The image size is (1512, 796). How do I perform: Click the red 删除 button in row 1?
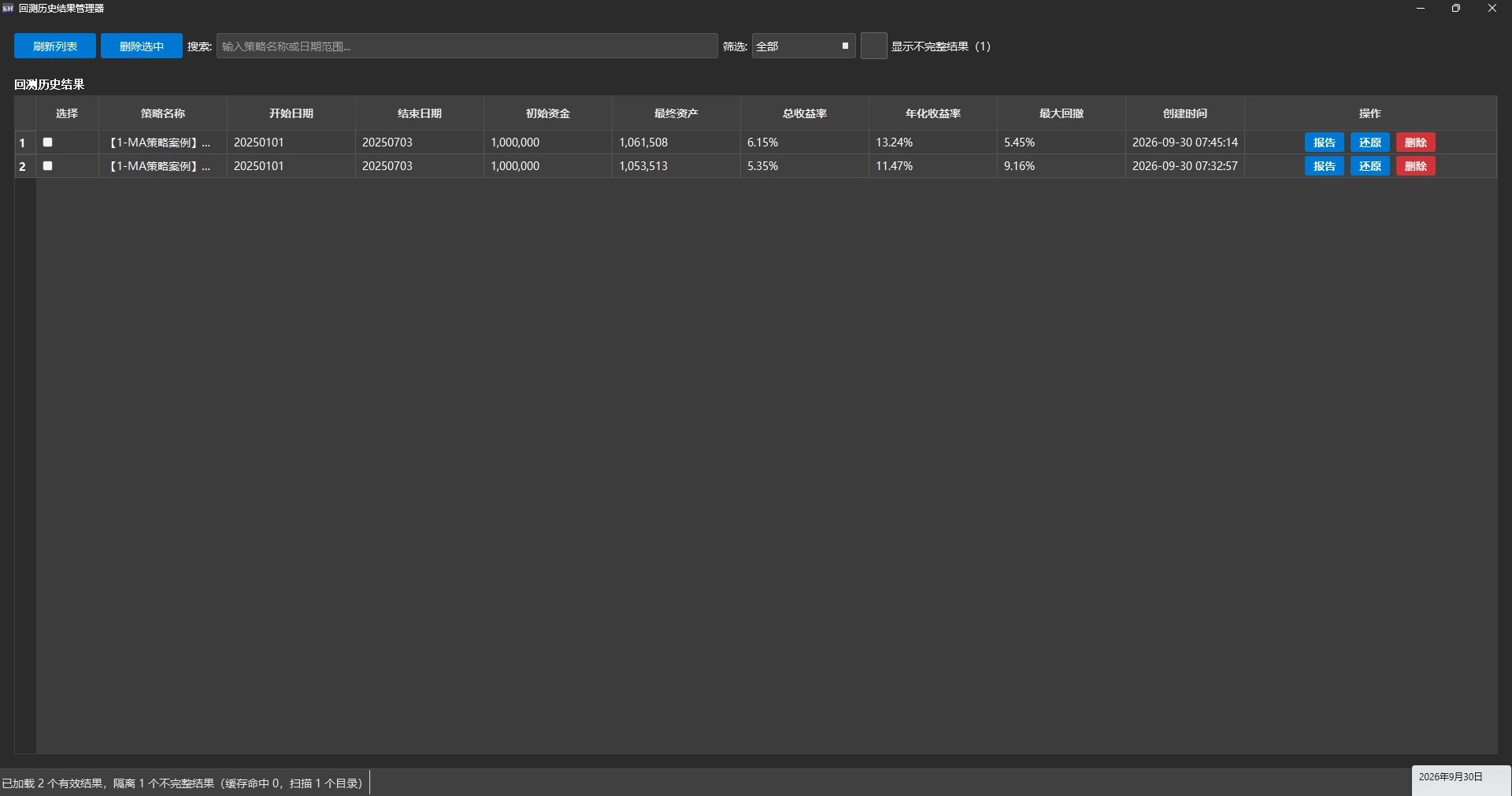click(x=1416, y=143)
